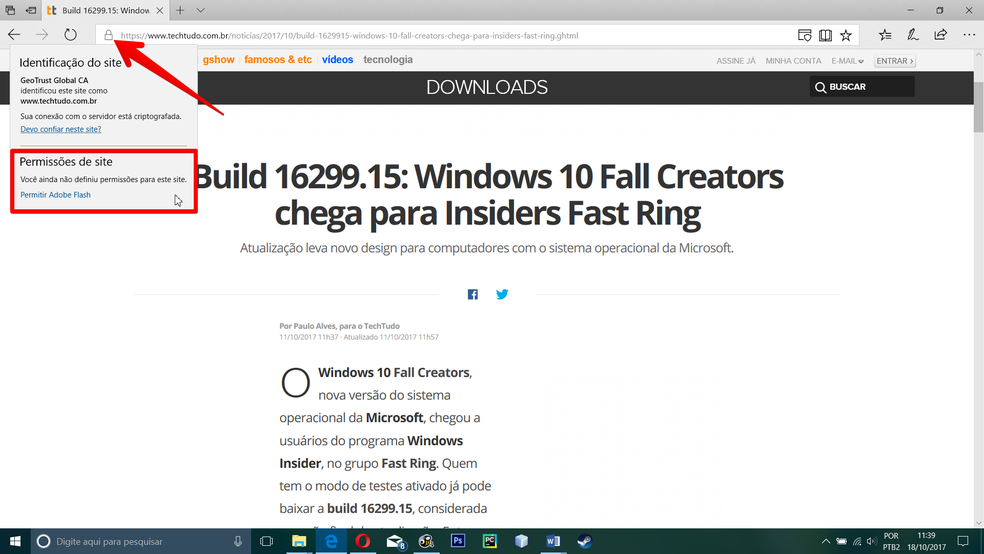Click the Cortana microphone icon
The height and width of the screenshot is (554, 984).
point(238,541)
